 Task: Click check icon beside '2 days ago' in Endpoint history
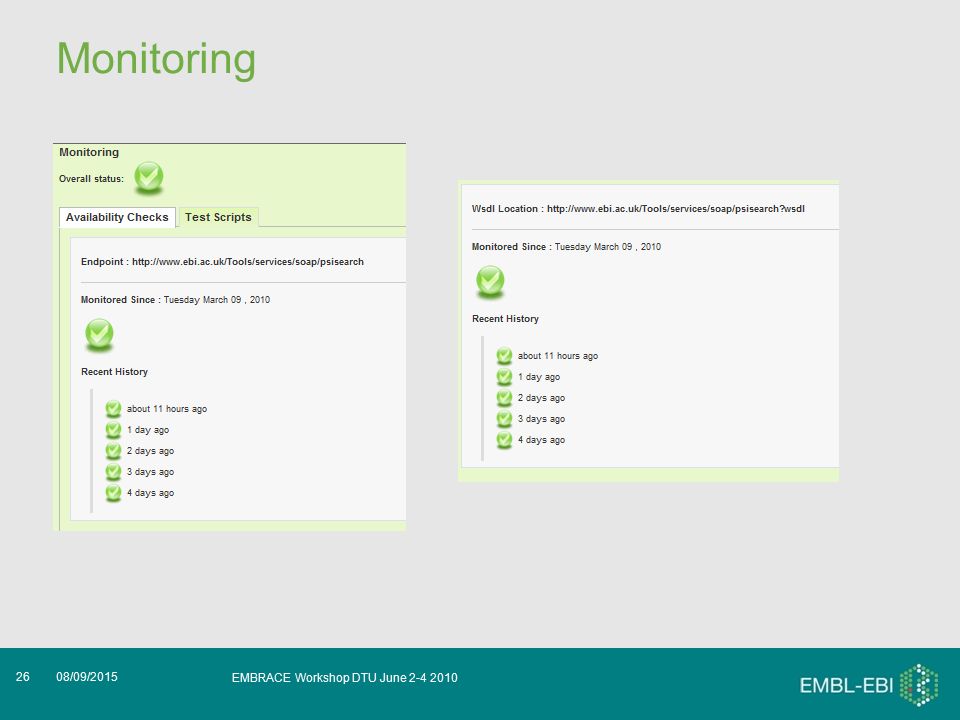(x=113, y=451)
